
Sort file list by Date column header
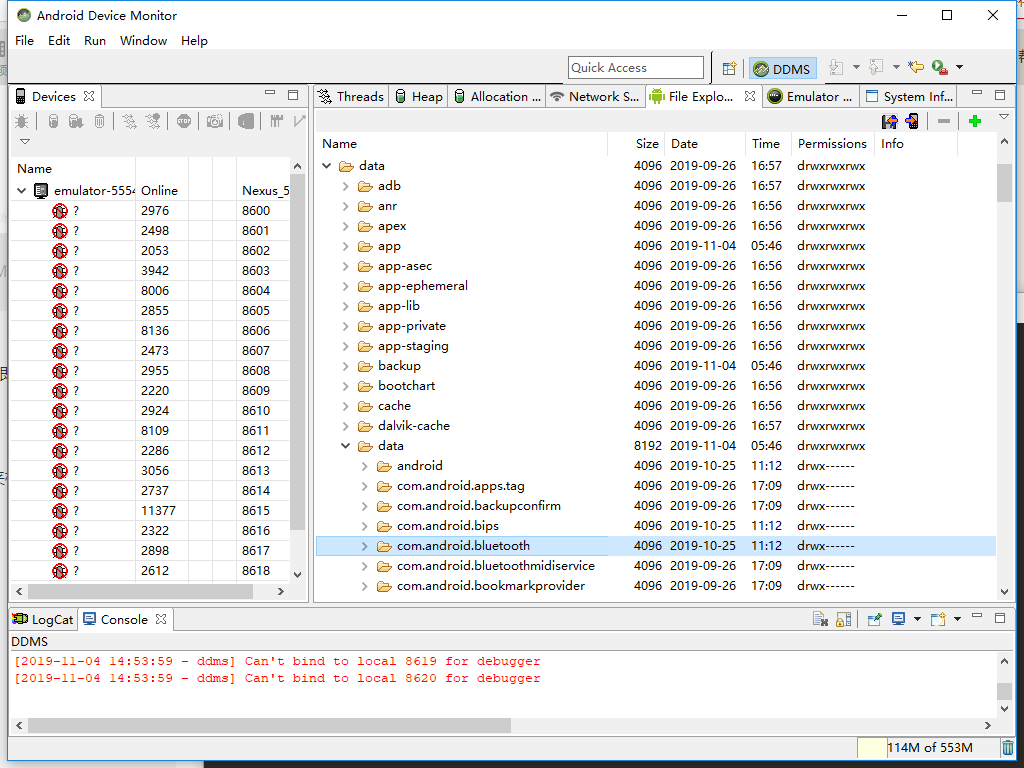click(705, 144)
